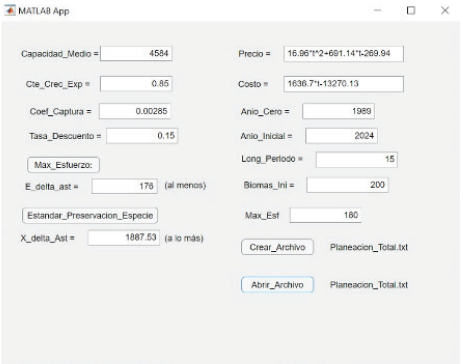This screenshot has width=463, height=364.
Task: Click the Biomas_Ini = label
Action: pos(269,185)
